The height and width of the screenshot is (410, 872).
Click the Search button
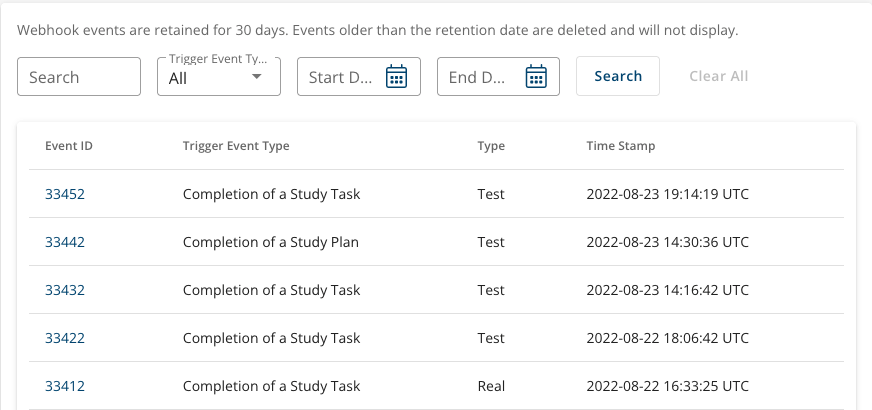[x=618, y=76]
